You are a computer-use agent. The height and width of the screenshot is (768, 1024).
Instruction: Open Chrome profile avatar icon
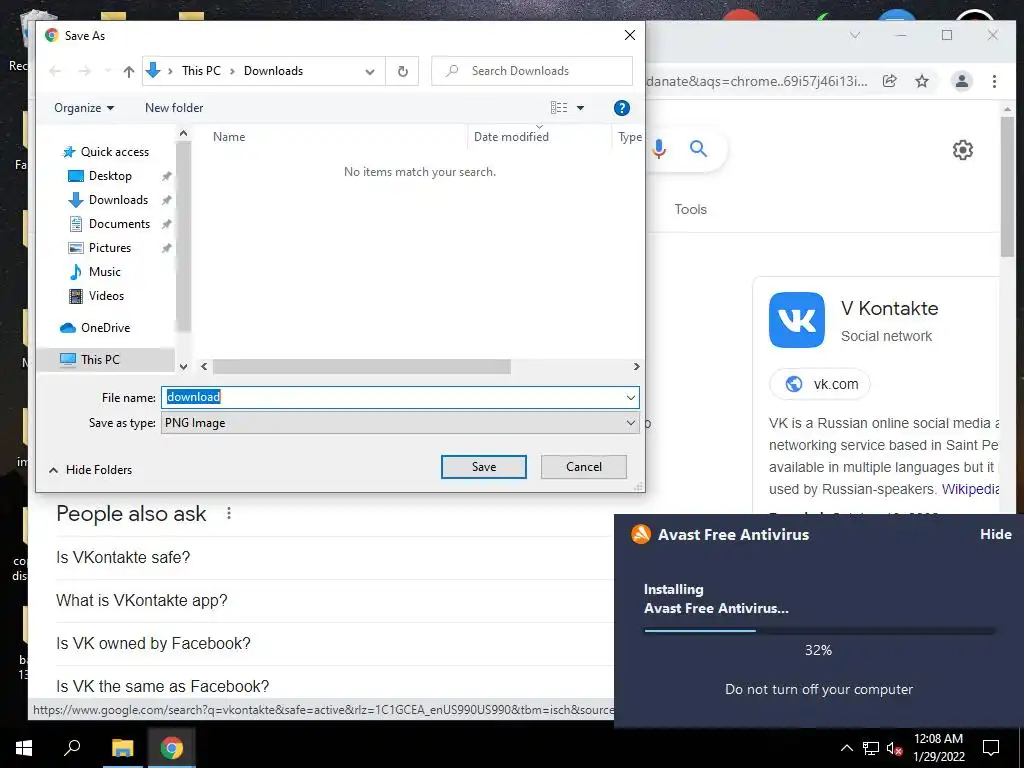(961, 81)
